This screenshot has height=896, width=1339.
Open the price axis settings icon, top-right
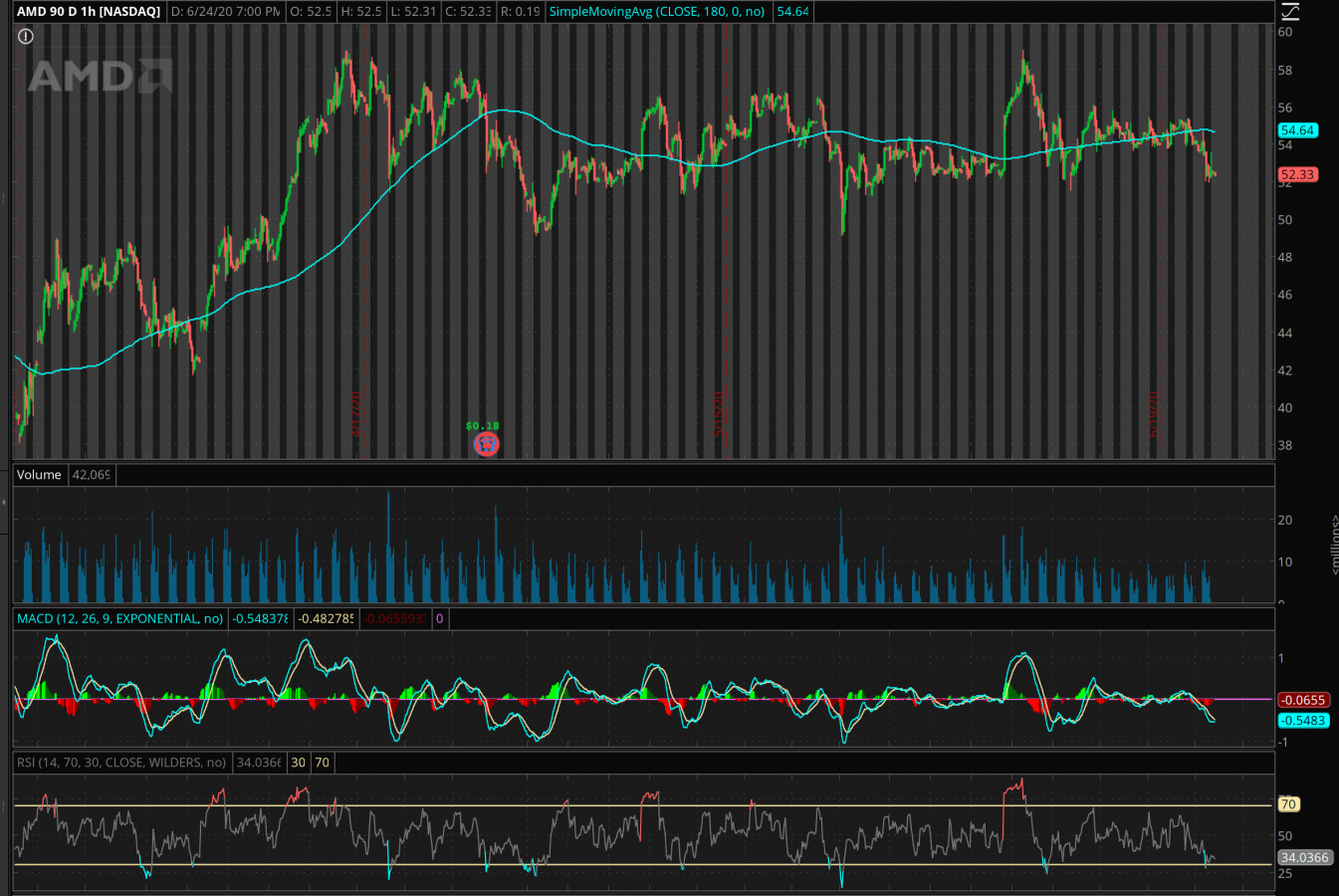click(x=1290, y=11)
